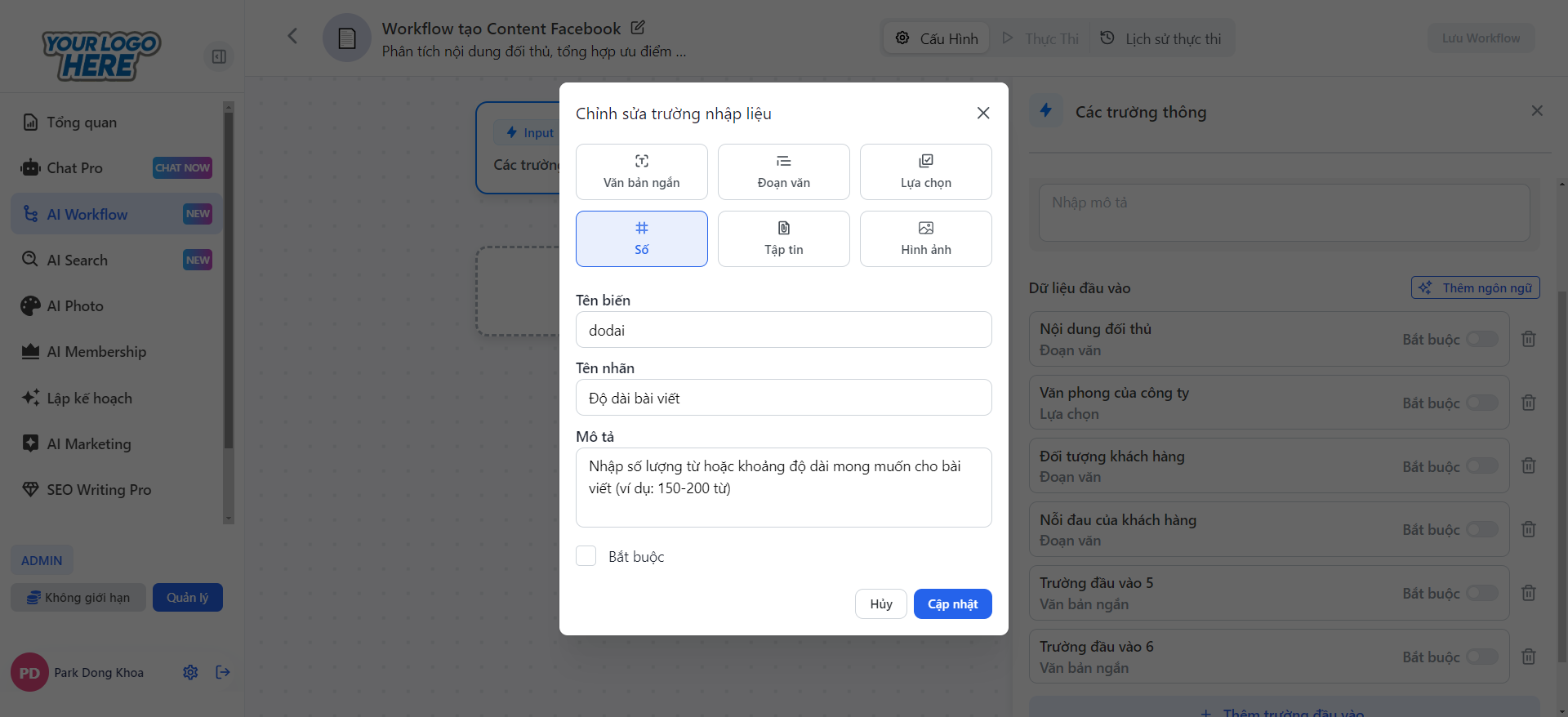
Task: Go back using the left chevron arrow
Action: 292,36
